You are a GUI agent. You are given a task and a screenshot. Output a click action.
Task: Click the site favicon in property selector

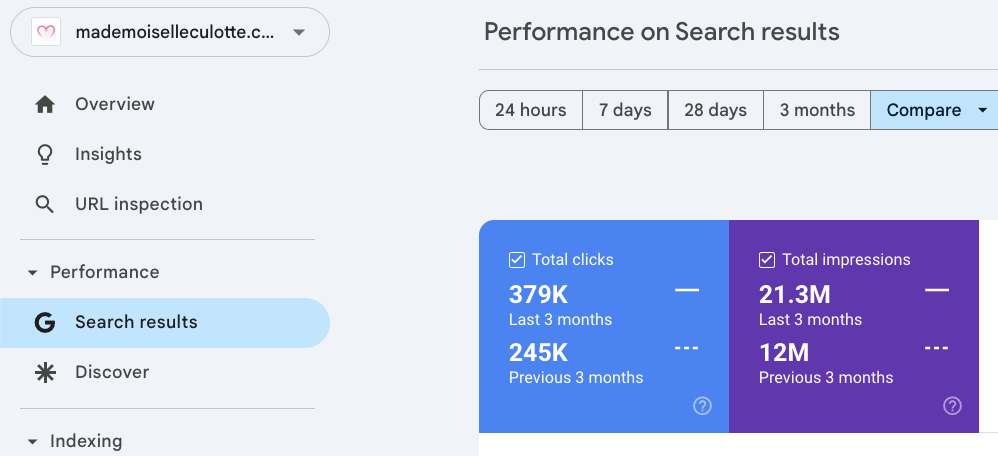[45, 33]
